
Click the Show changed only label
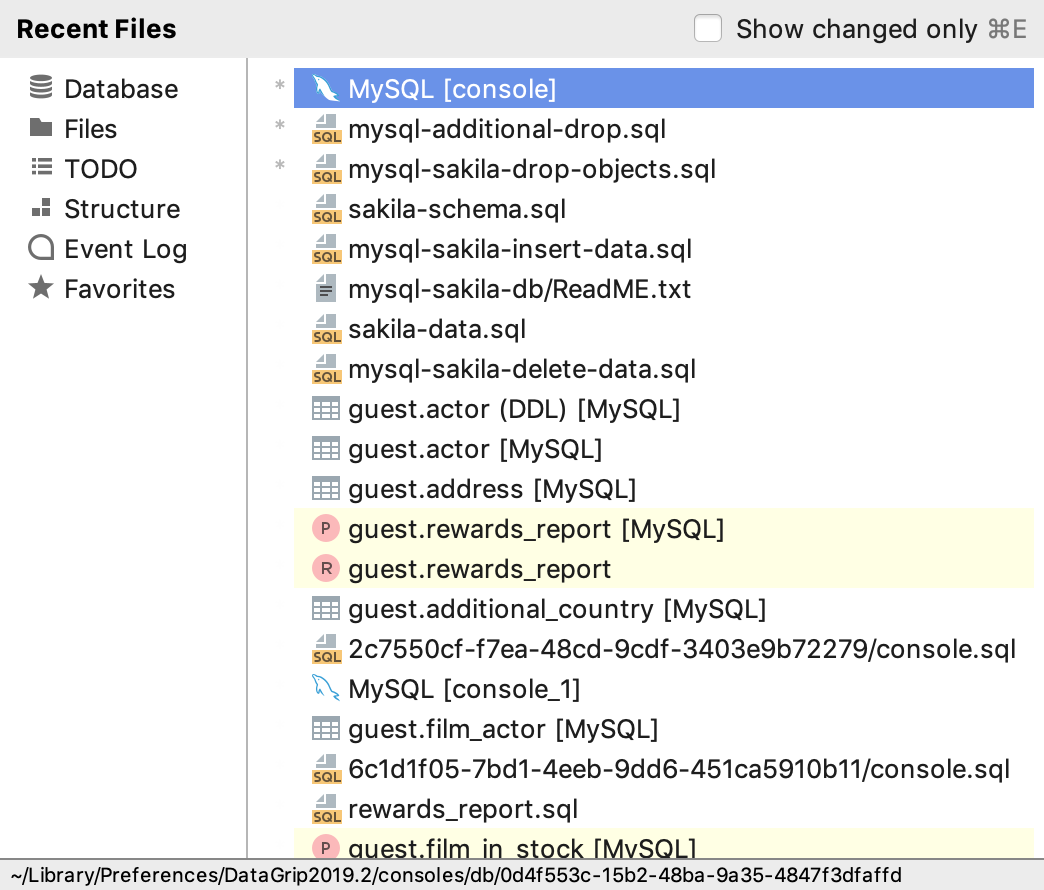click(x=856, y=29)
